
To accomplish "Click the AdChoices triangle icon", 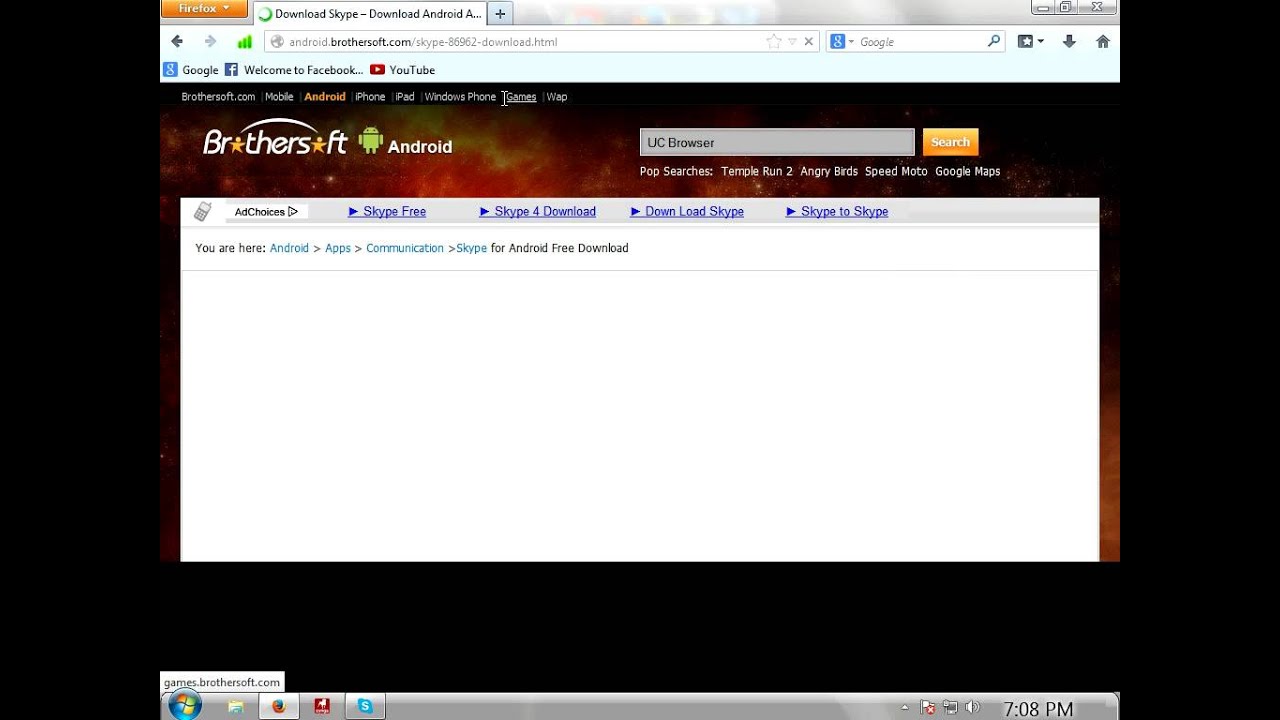I will [x=293, y=211].
